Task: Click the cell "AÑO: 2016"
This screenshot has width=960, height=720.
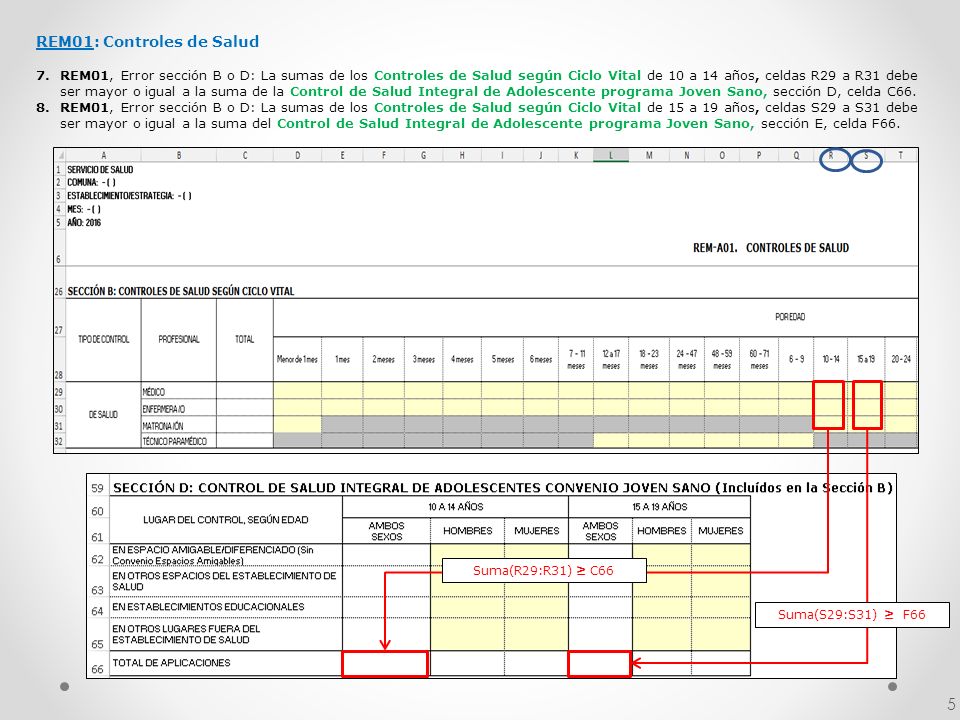Action: point(84,223)
